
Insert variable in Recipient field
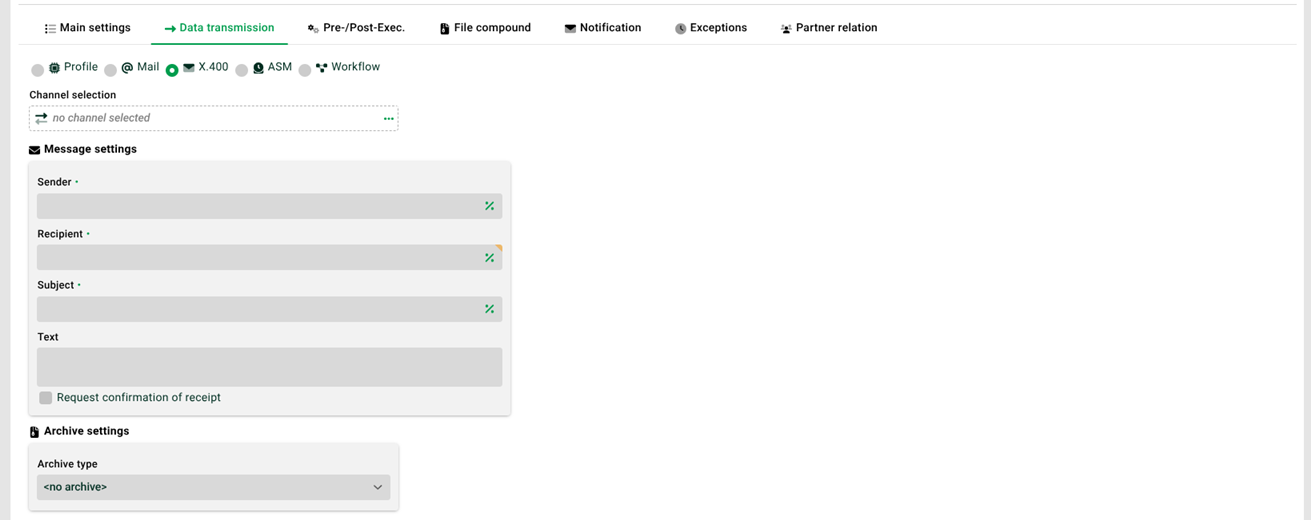(489, 258)
